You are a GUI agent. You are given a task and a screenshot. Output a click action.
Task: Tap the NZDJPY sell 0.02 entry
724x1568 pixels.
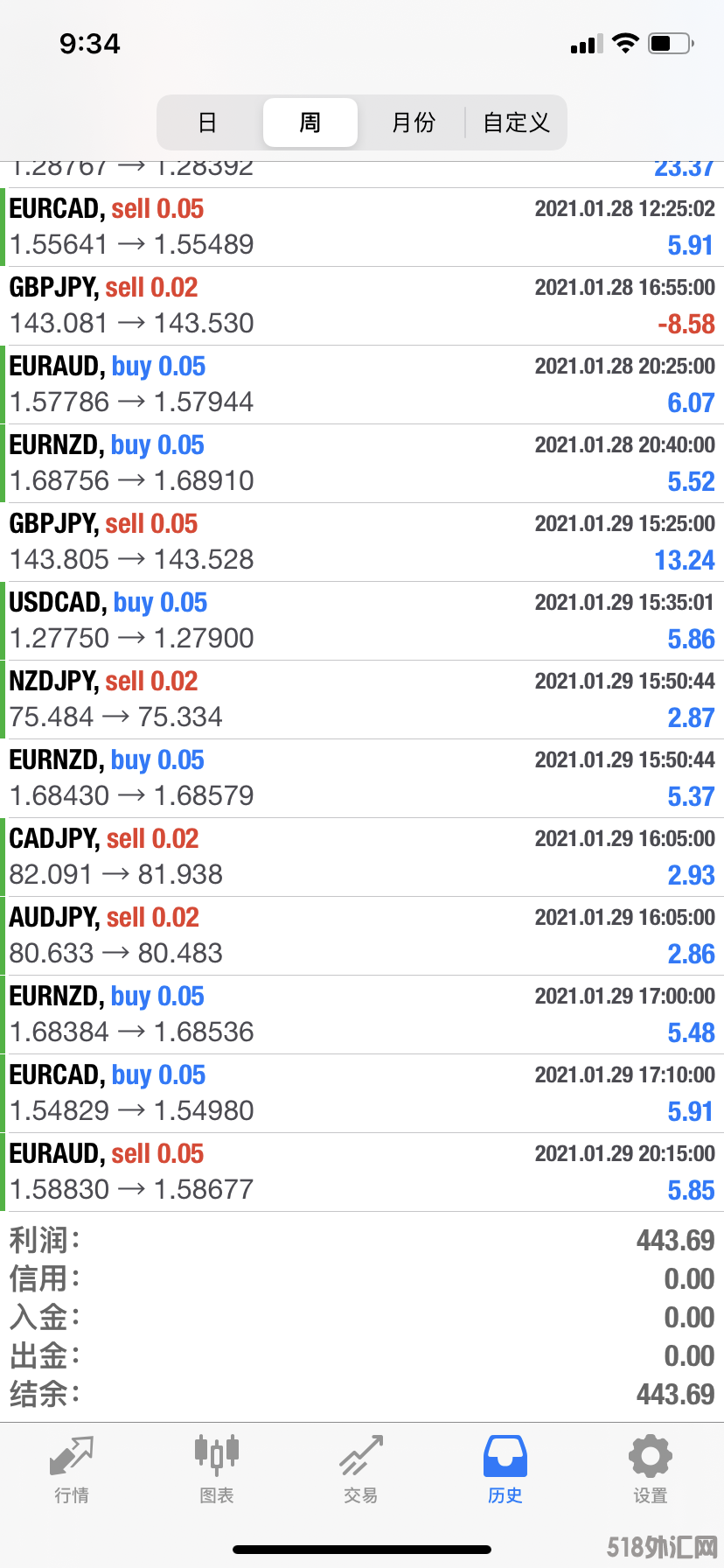pos(362,700)
